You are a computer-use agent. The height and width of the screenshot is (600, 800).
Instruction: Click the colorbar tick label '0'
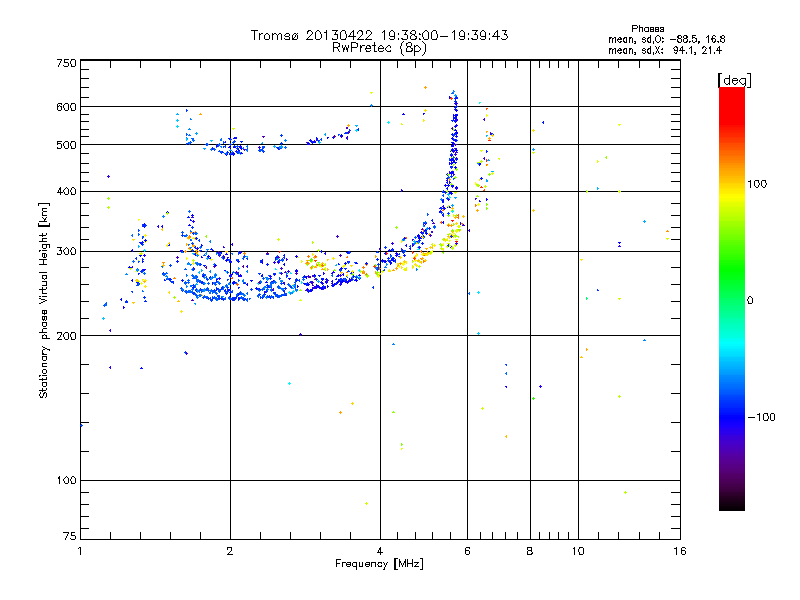point(750,301)
